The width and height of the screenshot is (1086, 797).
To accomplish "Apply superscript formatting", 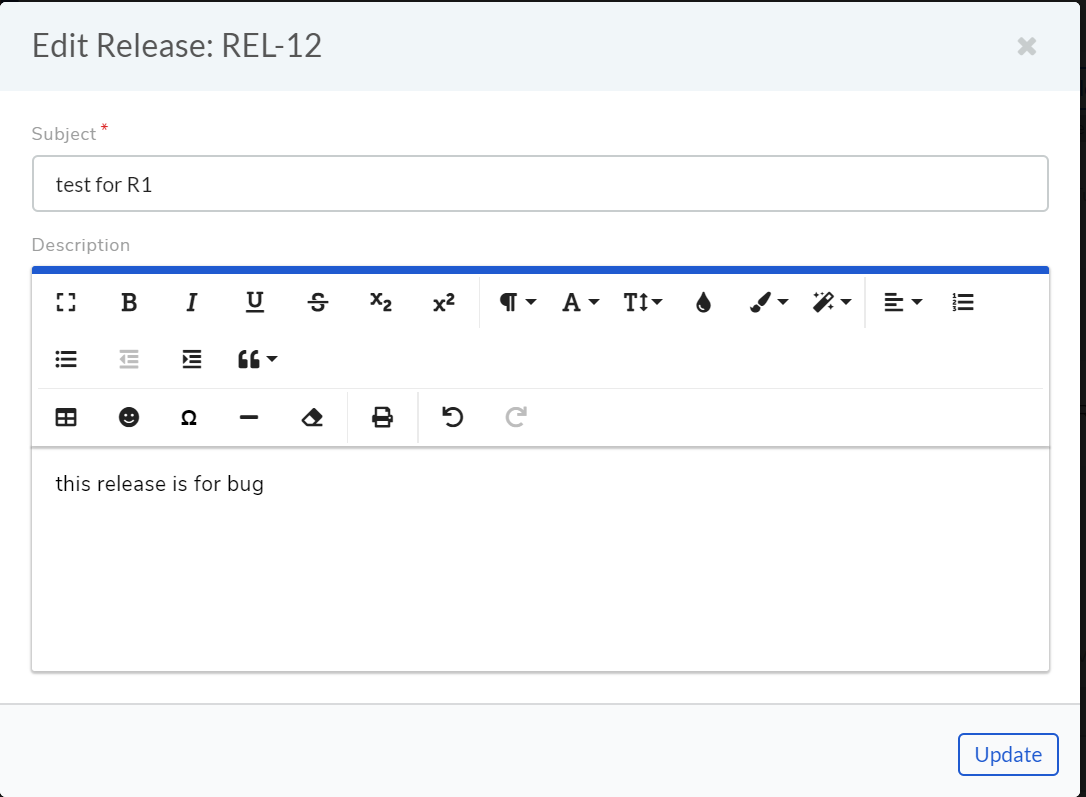I will (444, 303).
